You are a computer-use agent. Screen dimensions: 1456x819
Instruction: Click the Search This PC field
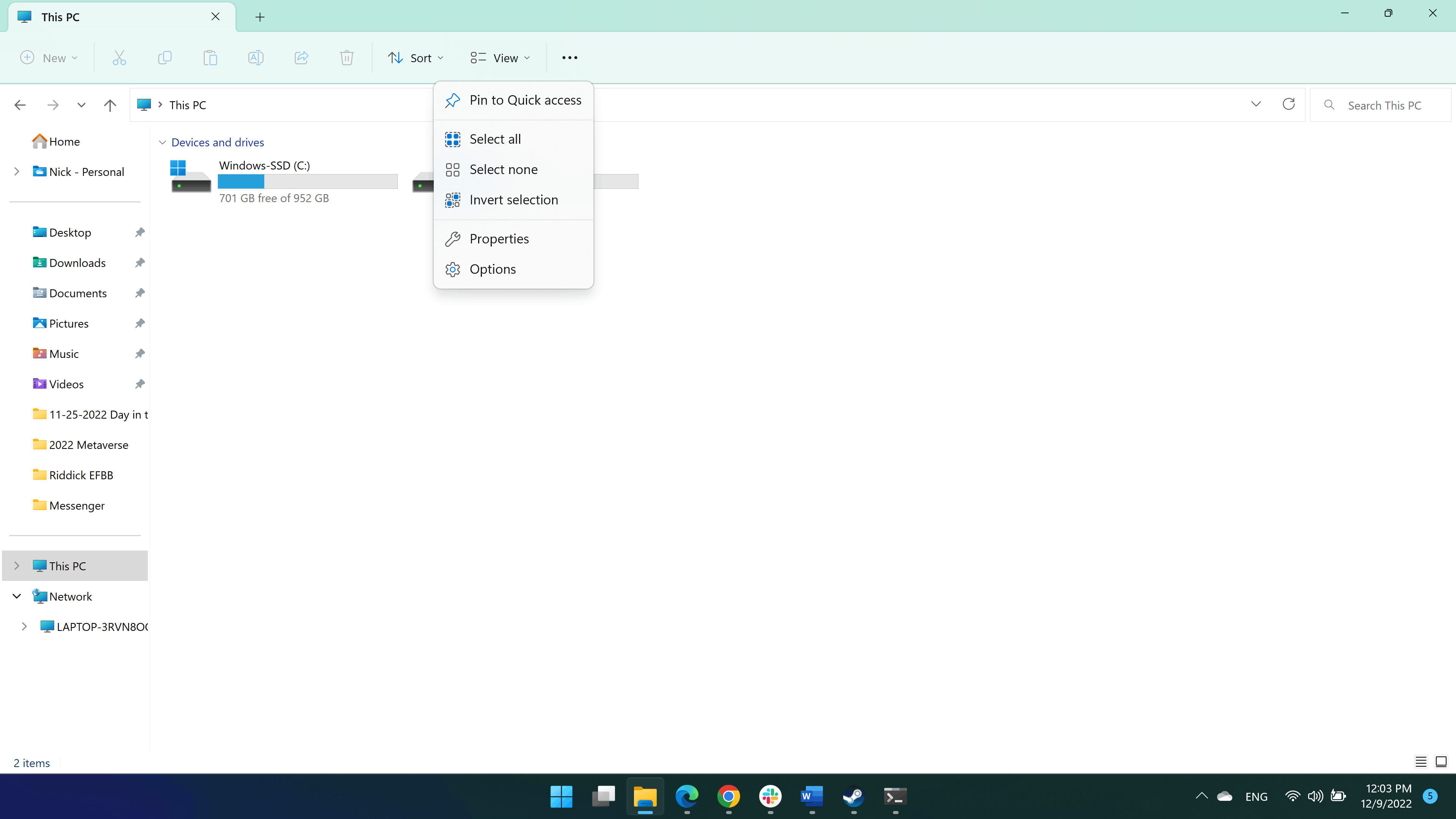[1384, 106]
